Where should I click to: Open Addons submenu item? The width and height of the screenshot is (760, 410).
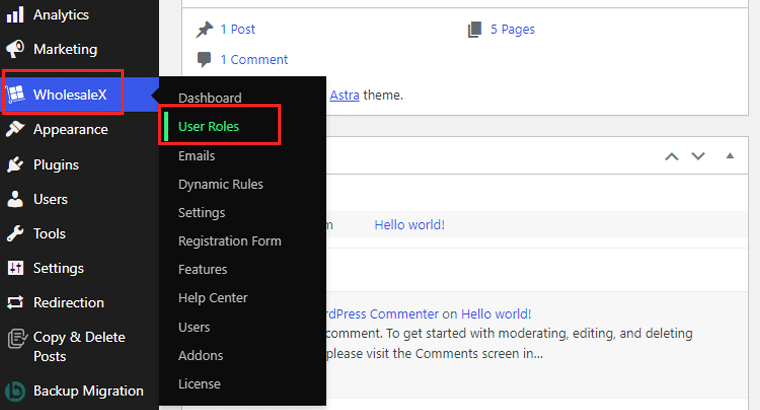[200, 355]
